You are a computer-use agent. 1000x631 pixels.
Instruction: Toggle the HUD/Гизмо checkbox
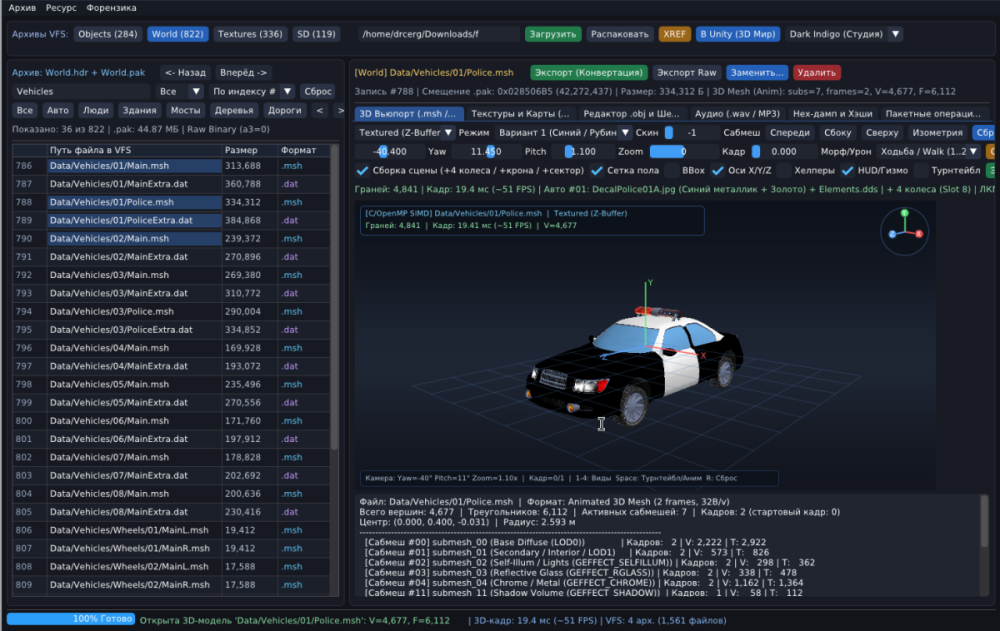pyautogui.click(x=847, y=170)
